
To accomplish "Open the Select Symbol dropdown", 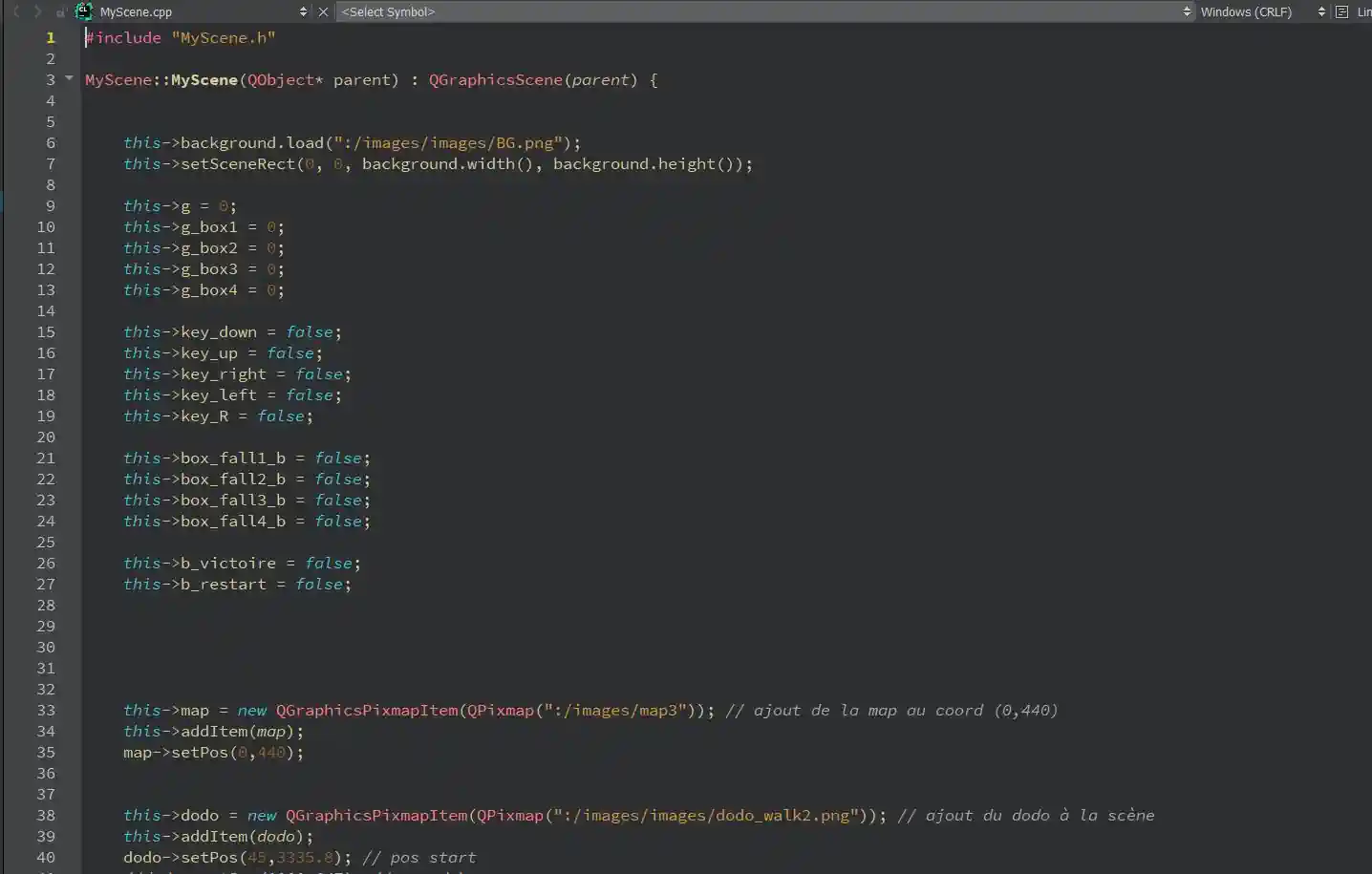I will click(x=764, y=11).
